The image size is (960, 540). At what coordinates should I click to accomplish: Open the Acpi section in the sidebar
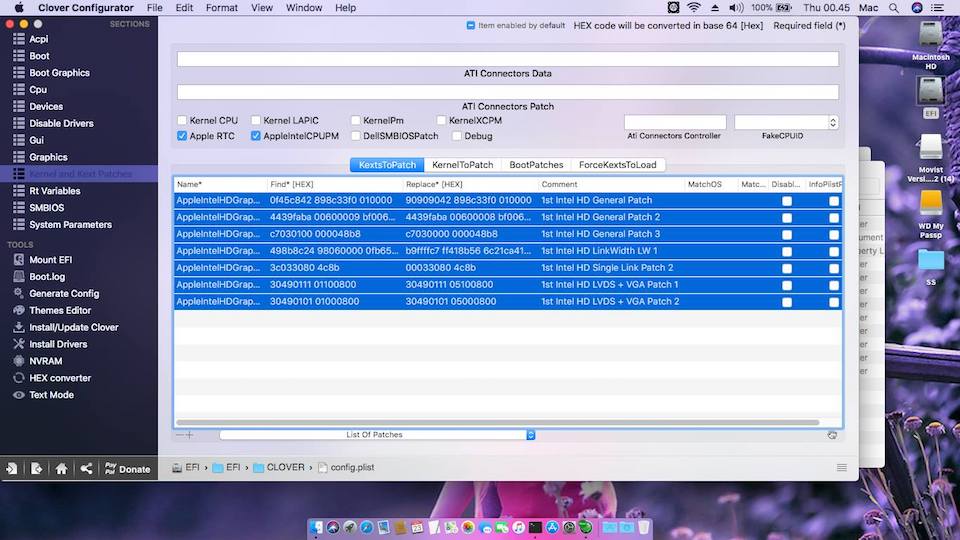(x=39, y=39)
